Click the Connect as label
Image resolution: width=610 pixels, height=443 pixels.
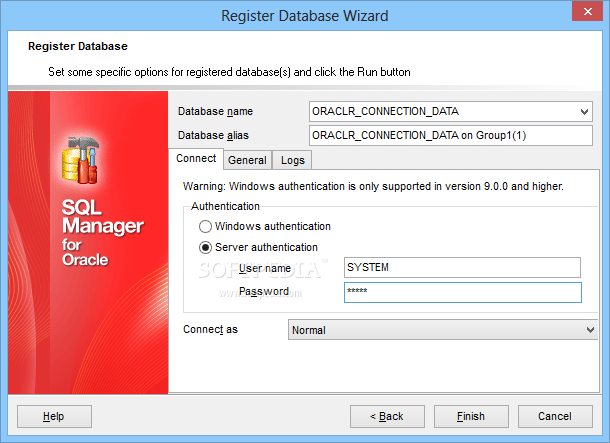210,329
